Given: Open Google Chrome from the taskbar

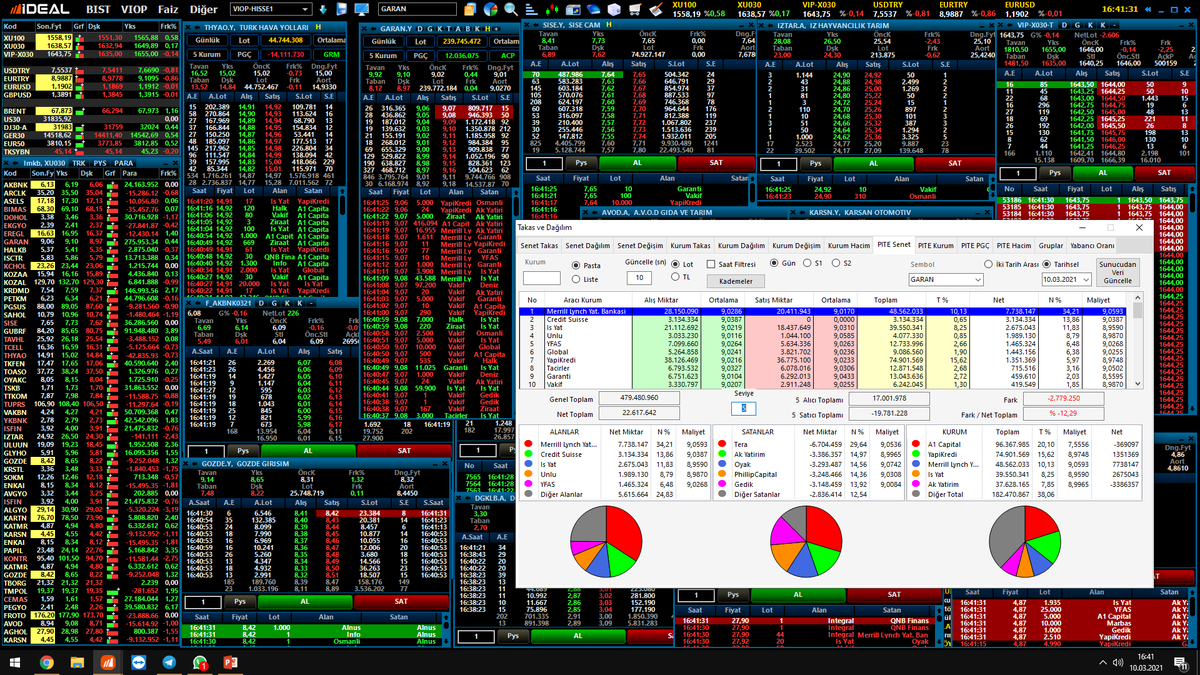Looking at the screenshot, I should (47, 662).
